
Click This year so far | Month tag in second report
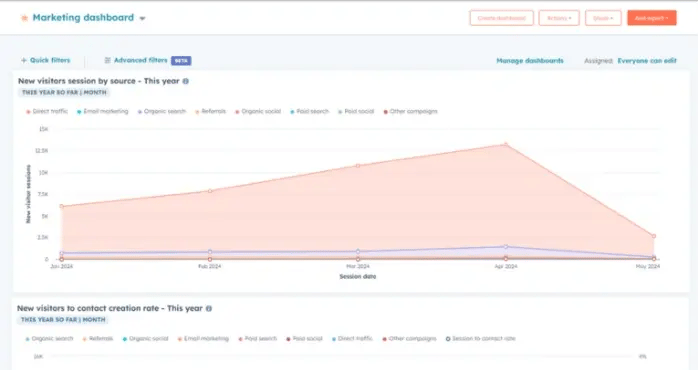pyautogui.click(x=63, y=320)
